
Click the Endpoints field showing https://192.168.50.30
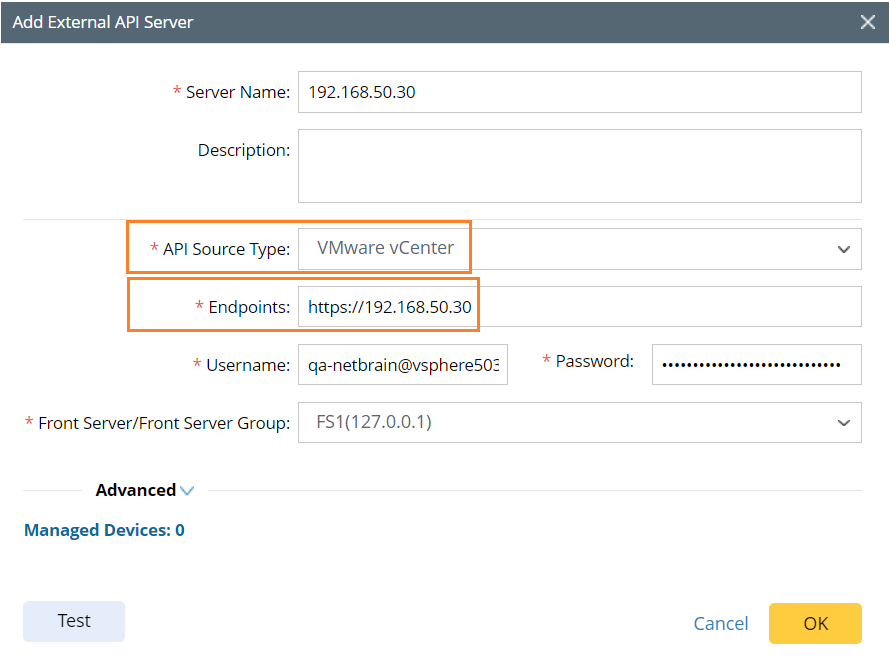(x=388, y=306)
